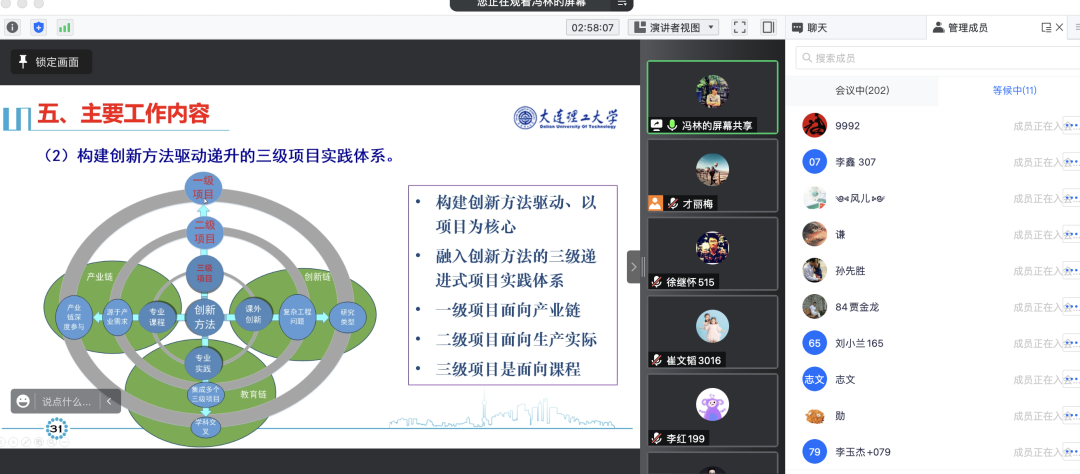
Task: Click the blue 65 avatar
Action: click(815, 343)
